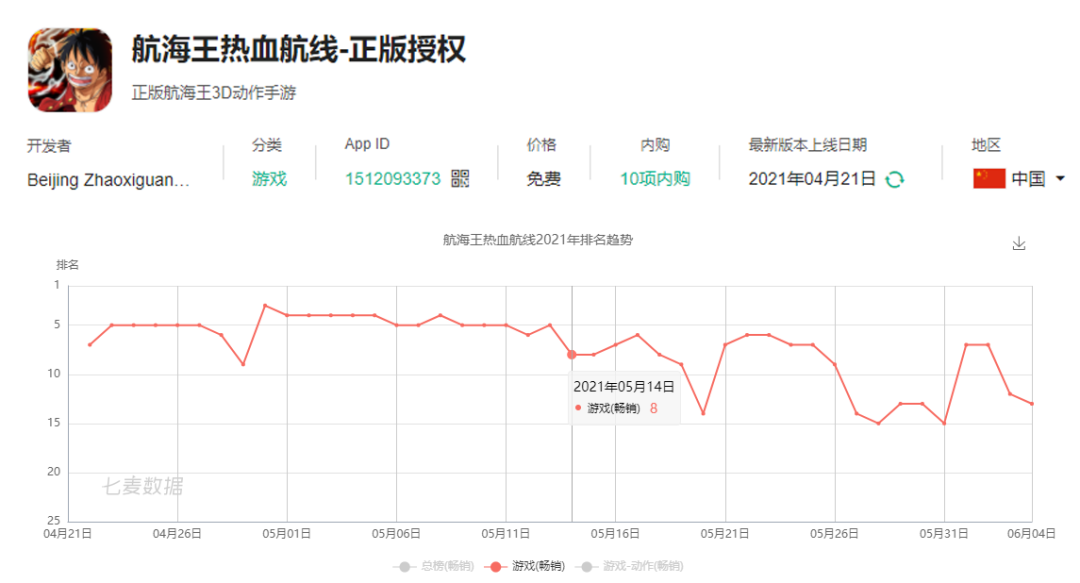Viewport: 1080px width, 583px height.
Task: Click the 04月21日 axis label
Action: click(x=68, y=534)
